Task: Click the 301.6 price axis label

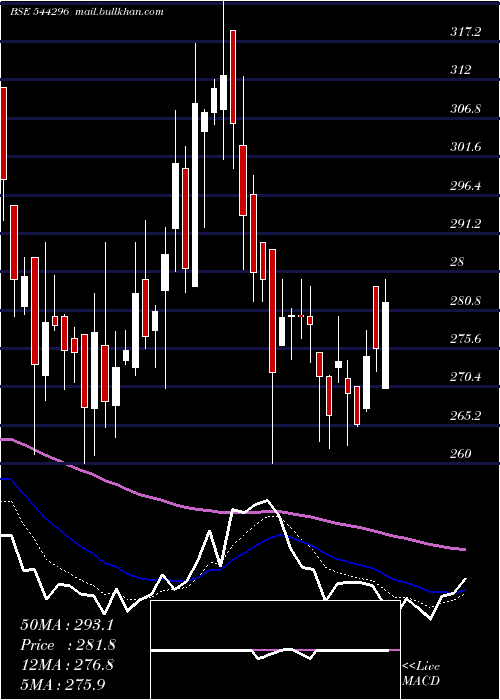Action: [x=465, y=147]
